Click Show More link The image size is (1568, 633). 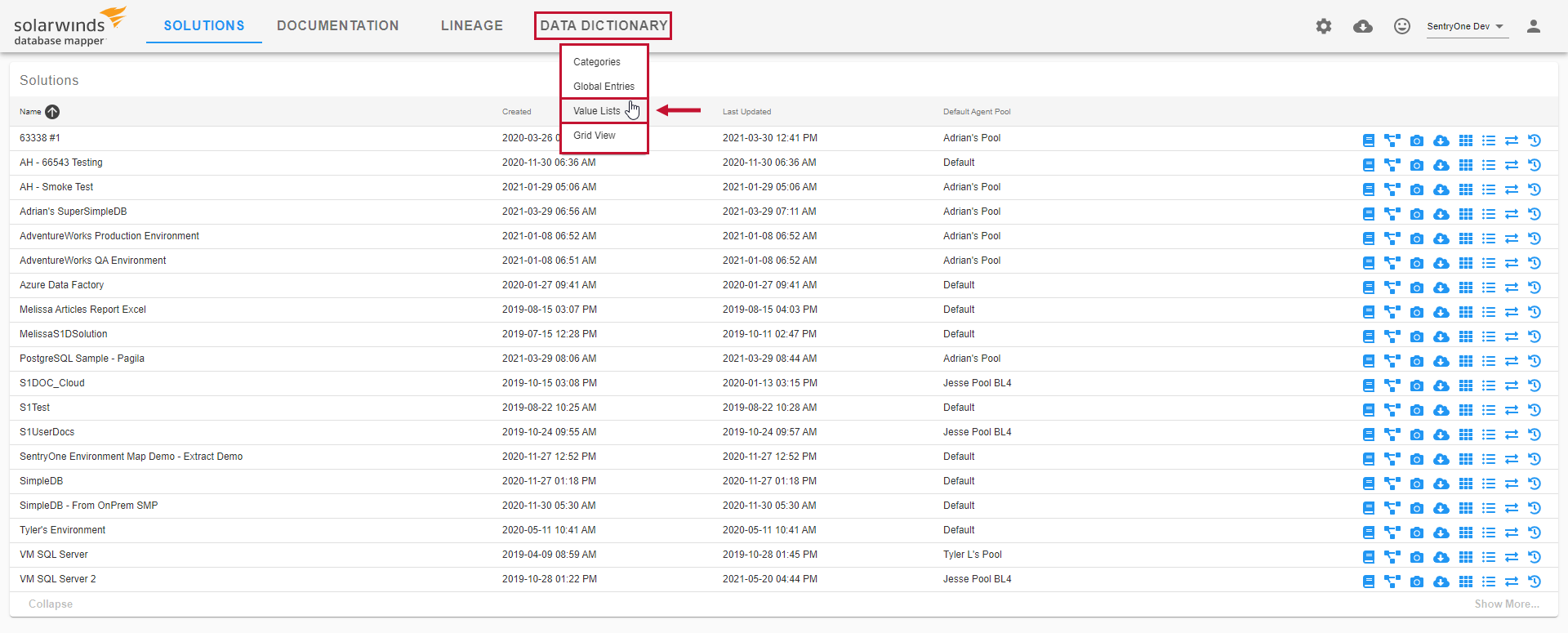click(x=1507, y=604)
